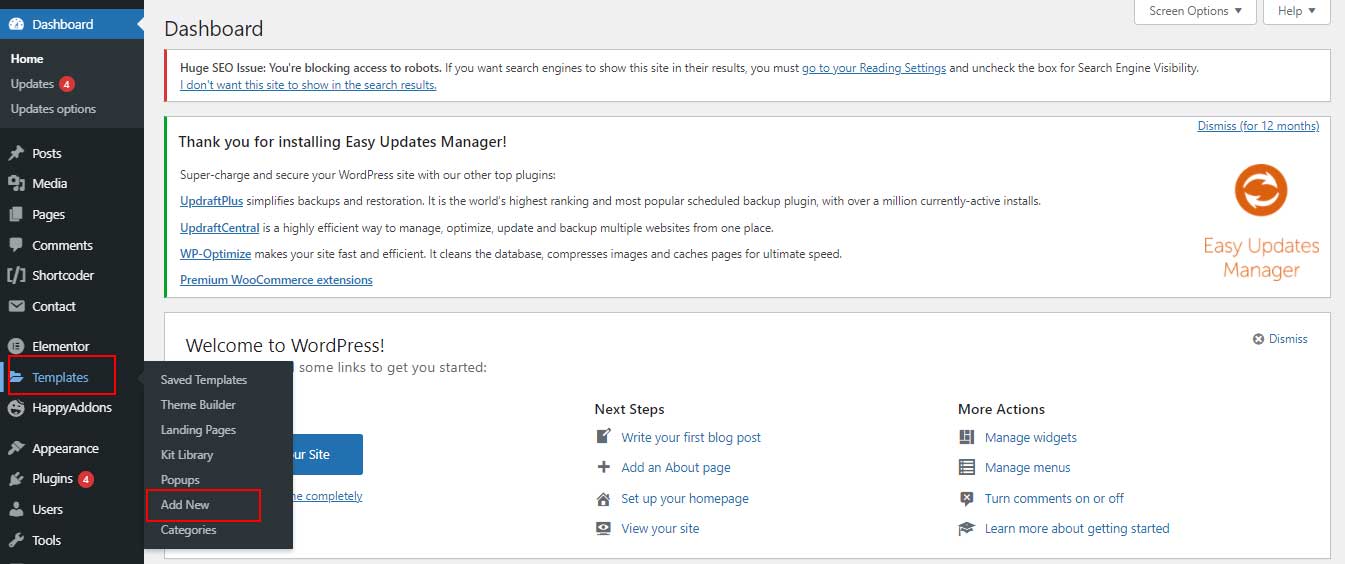The width and height of the screenshot is (1345, 564).
Task: Click Turn comments on or off link
Action: 1054,498
